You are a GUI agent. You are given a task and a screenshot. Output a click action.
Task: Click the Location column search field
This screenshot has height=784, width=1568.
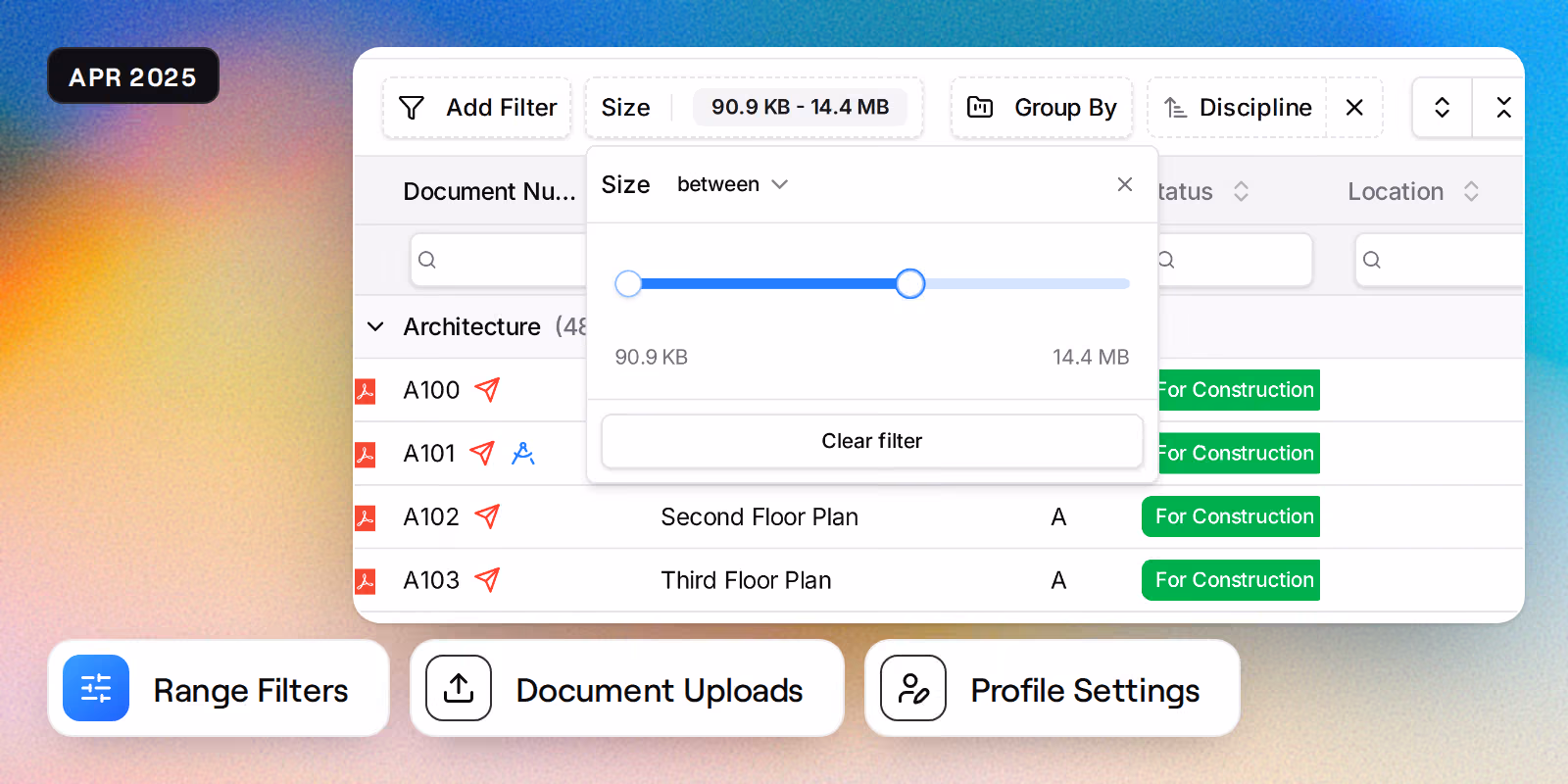pos(1439,260)
